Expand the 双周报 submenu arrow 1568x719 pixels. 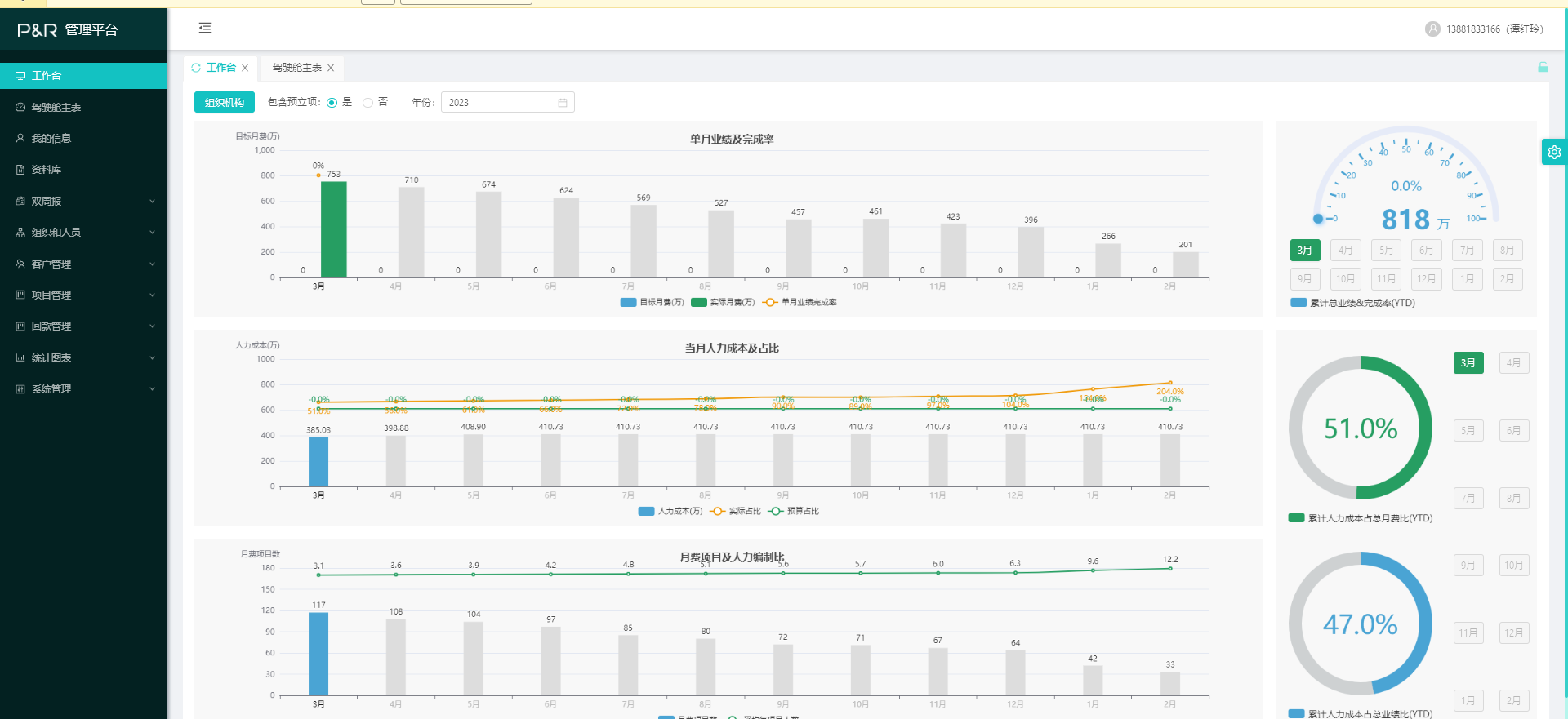152,201
